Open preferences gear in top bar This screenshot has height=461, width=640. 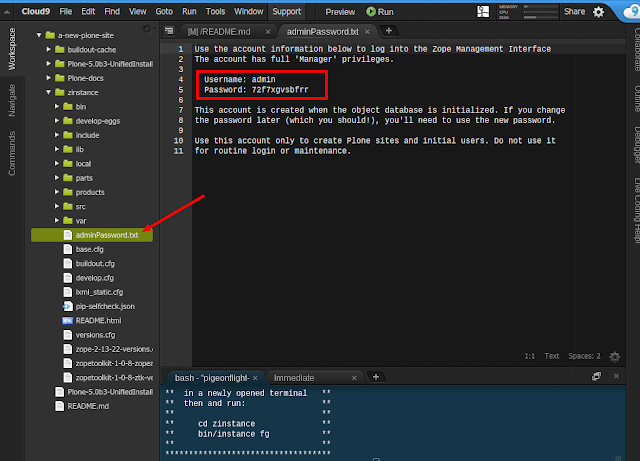pos(598,12)
